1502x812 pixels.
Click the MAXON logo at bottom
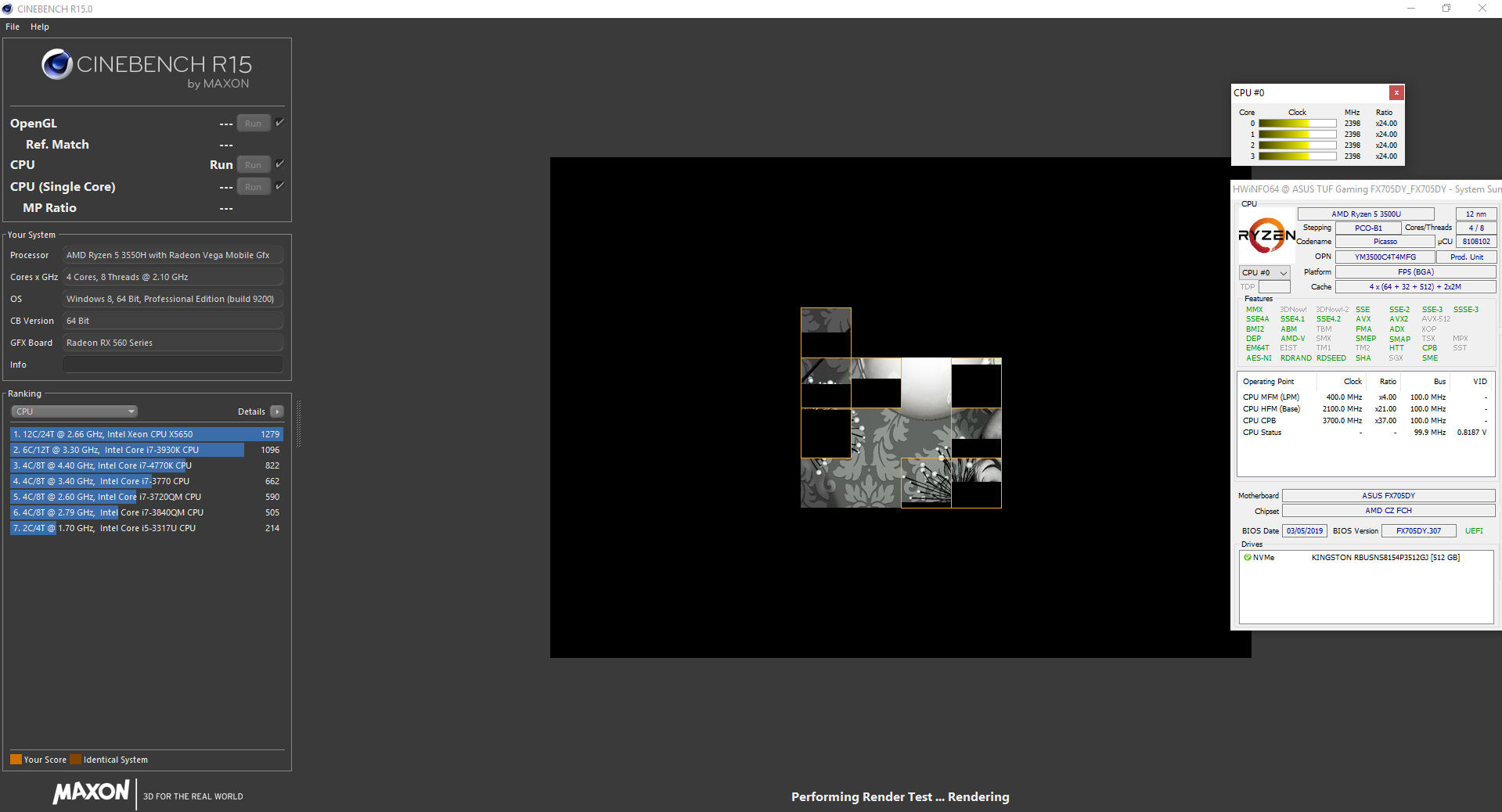tap(91, 792)
